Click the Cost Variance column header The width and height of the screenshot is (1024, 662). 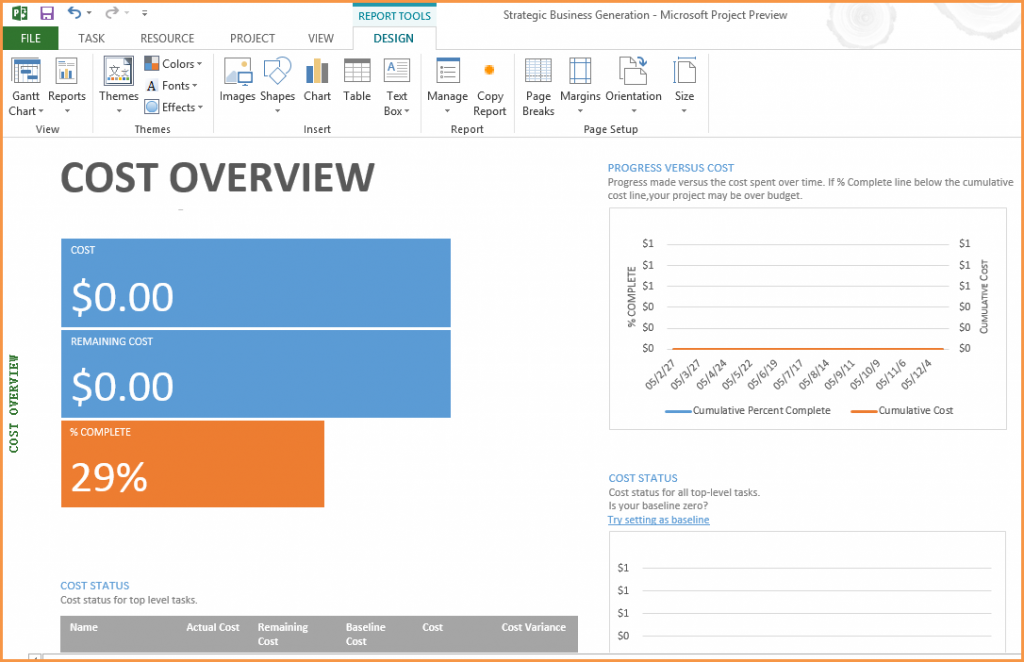click(534, 627)
